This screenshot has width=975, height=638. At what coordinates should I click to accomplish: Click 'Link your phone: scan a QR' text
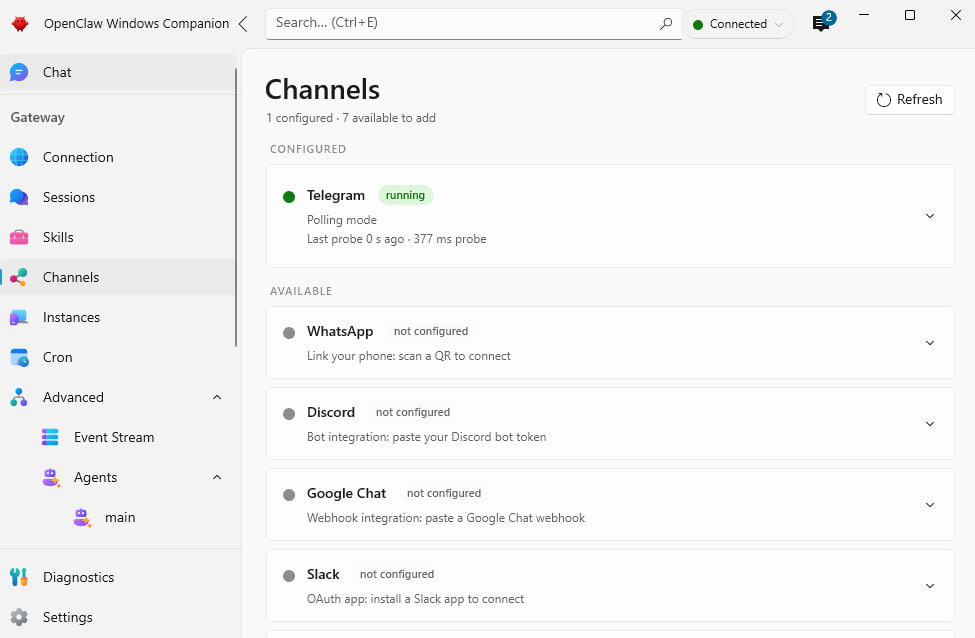click(x=379, y=356)
